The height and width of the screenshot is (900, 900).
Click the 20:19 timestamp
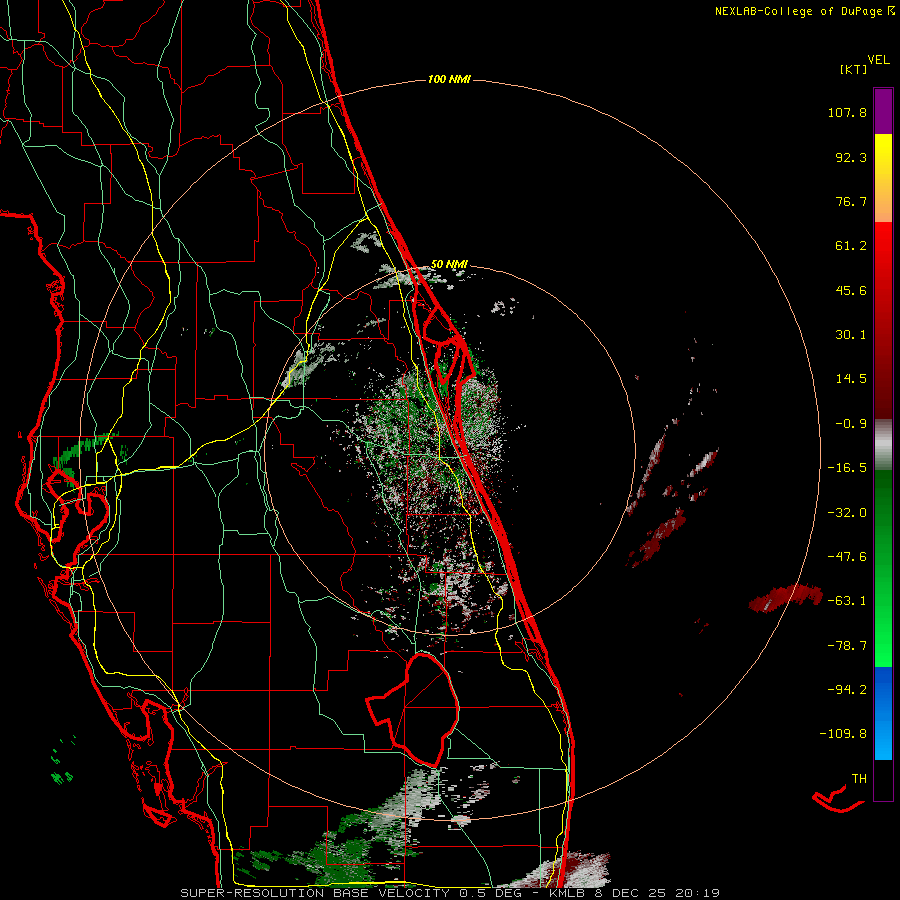coord(698,893)
